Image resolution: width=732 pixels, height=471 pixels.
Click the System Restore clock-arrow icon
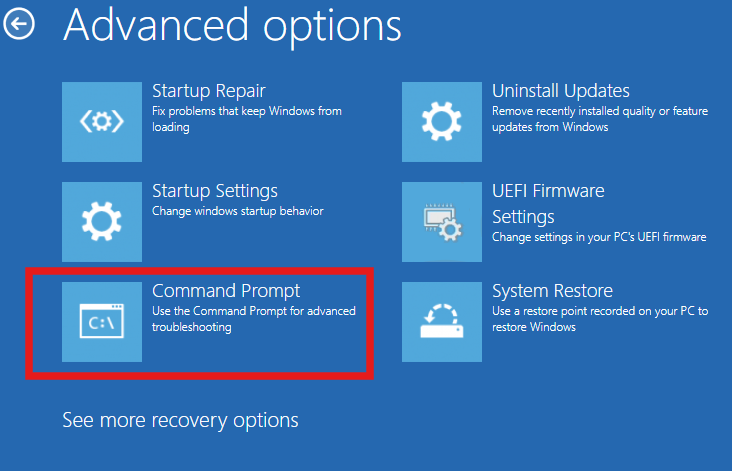(442, 322)
